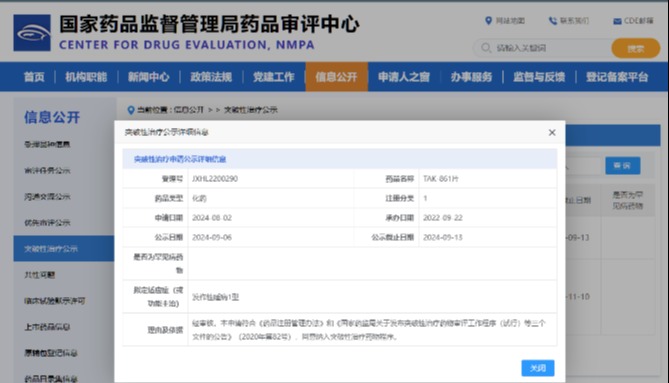Open the 办事服务 navigation tab

pyautogui.click(x=471, y=77)
